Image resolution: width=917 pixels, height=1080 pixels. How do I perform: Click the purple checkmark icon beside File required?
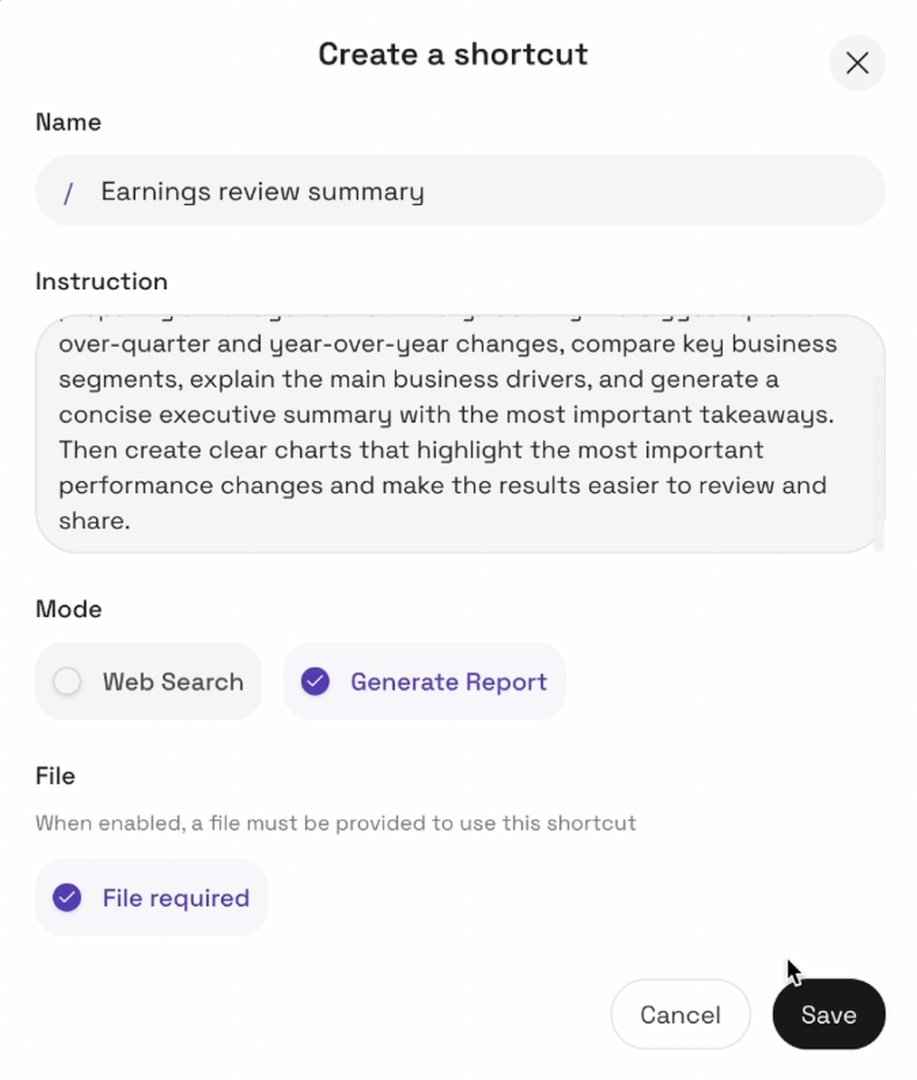[67, 898]
